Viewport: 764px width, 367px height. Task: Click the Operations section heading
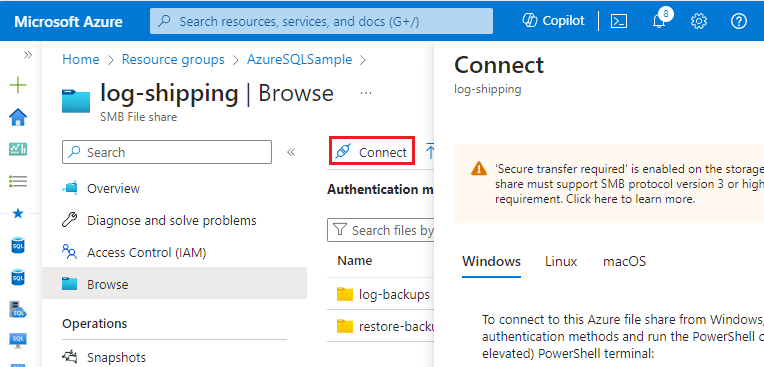pos(95,324)
